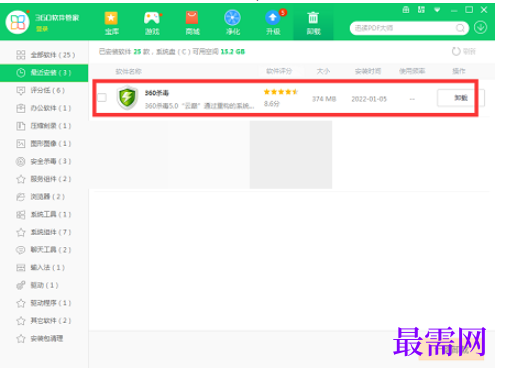Image resolution: width=505 pixels, height=373 pixels.
Task: Open the main menu dropdown triangle
Action: pyautogui.click(x=437, y=10)
